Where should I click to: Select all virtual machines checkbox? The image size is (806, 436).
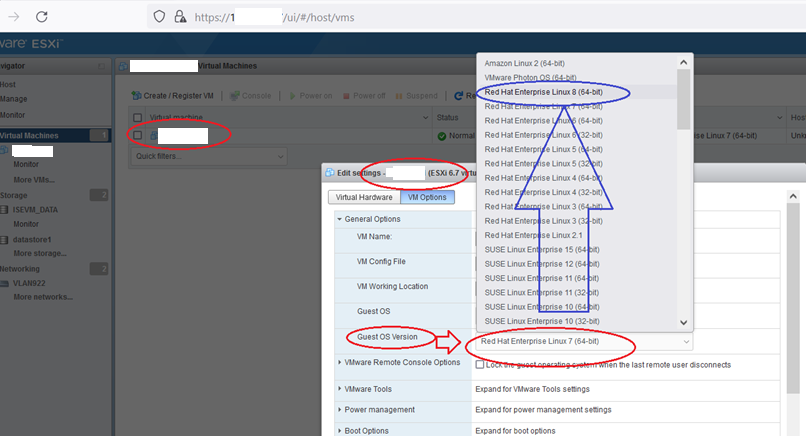click(x=137, y=118)
